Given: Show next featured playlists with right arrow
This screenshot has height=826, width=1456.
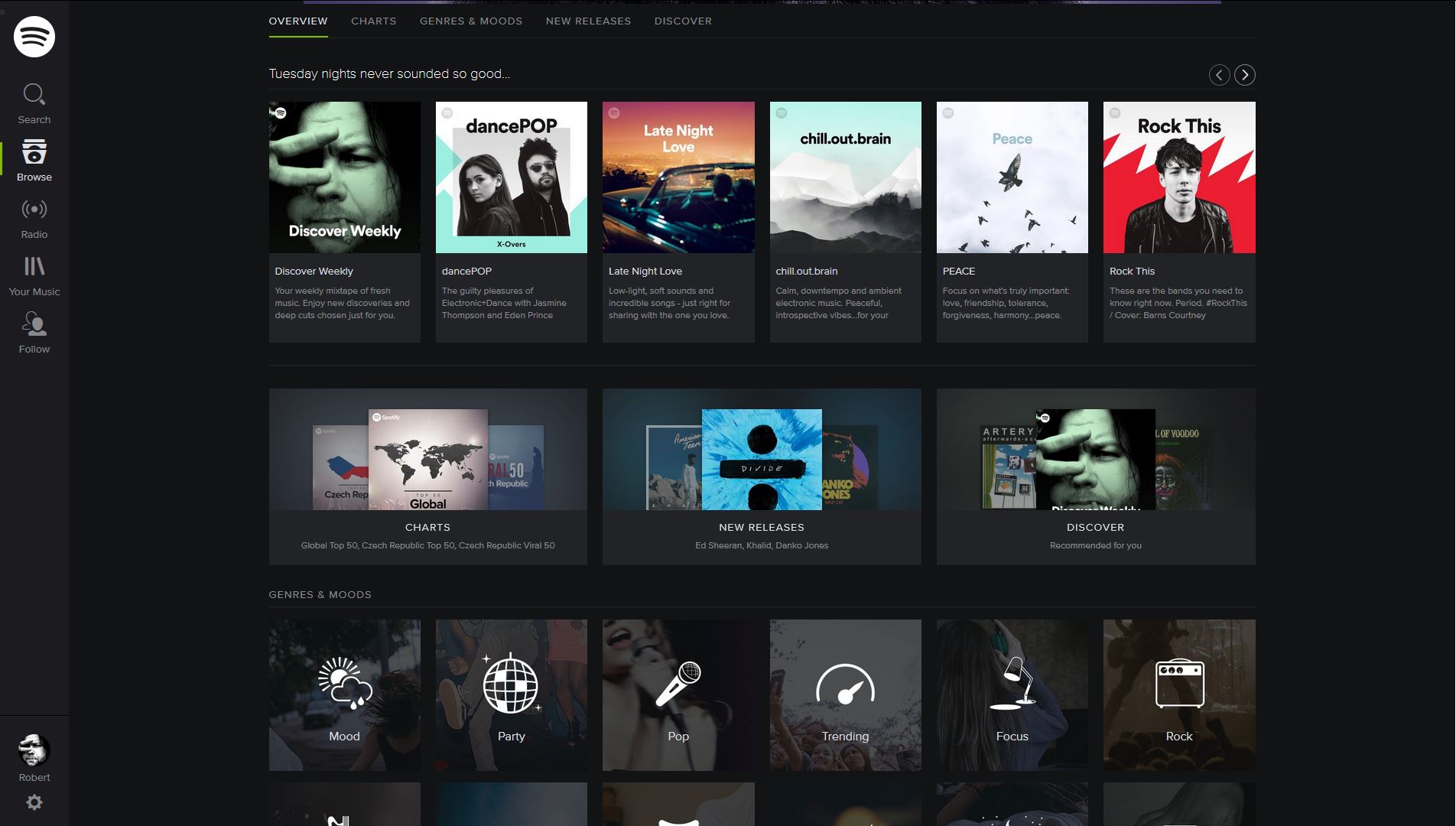Looking at the screenshot, I should 1245,75.
